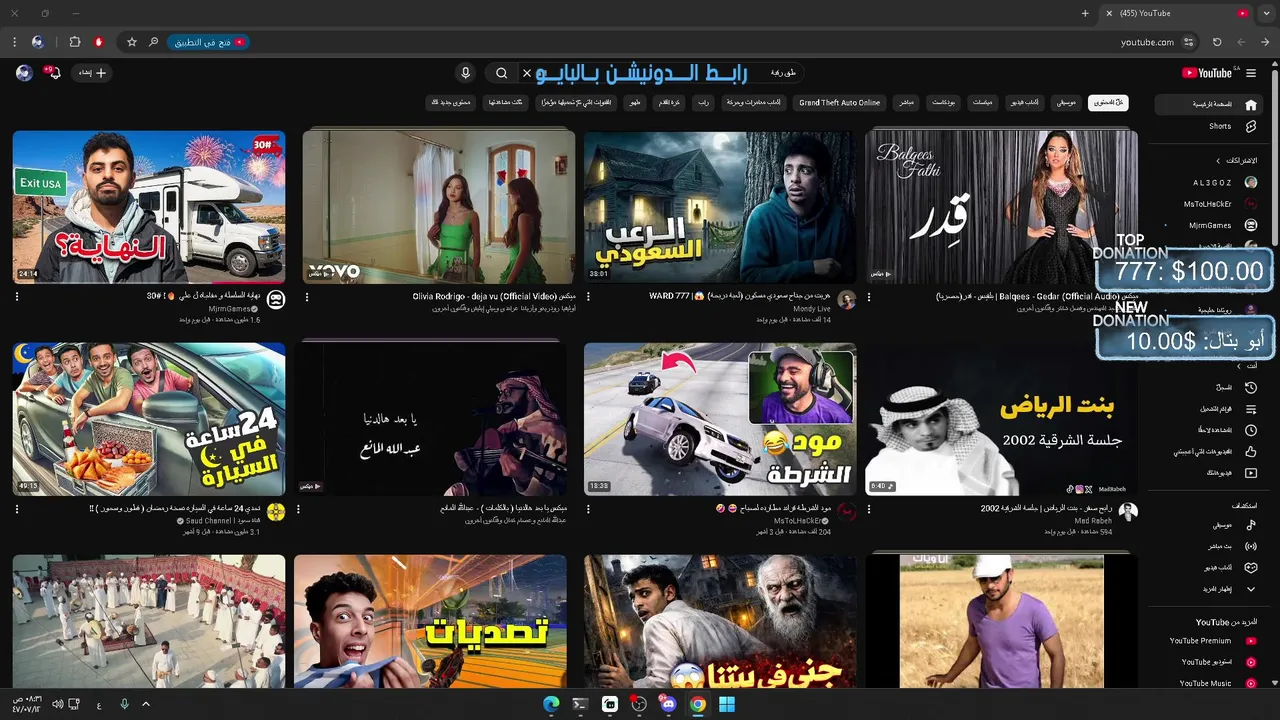Open Shorts from the sidebar

click(1211, 127)
